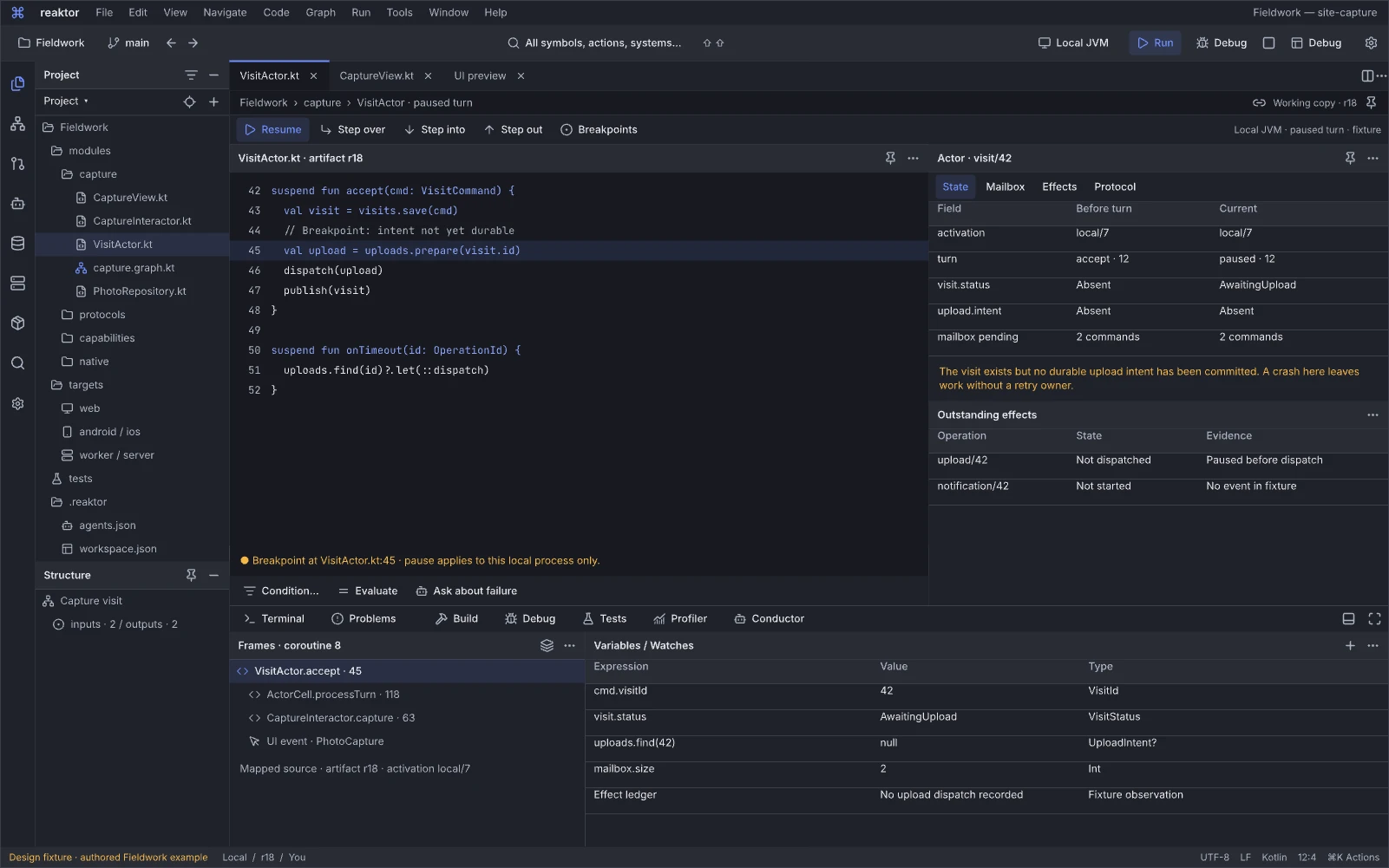Viewport: 1389px width, 868px height.
Task: Close the UI preview tab
Action: click(x=521, y=75)
